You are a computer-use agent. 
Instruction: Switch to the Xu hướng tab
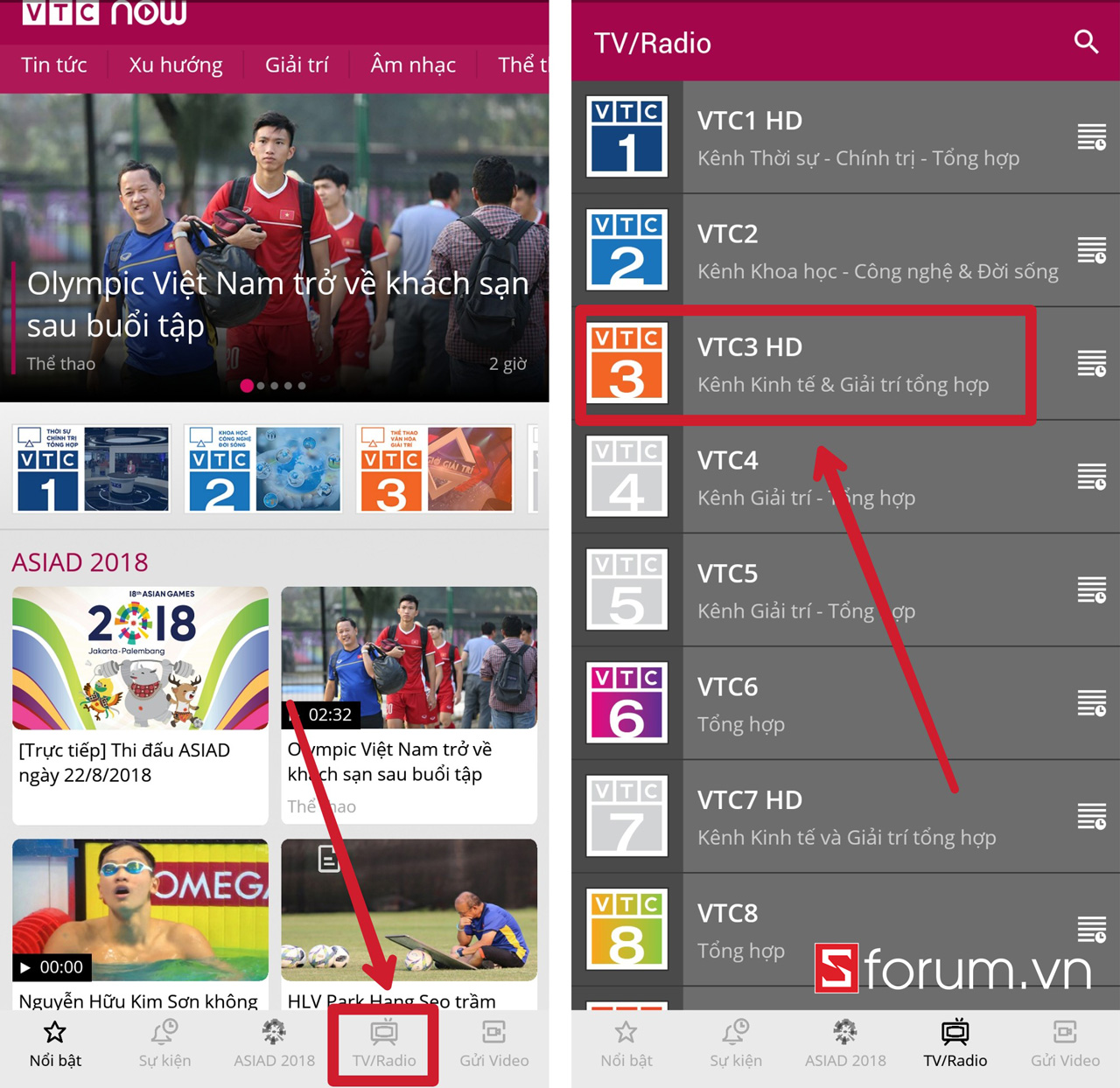[175, 66]
